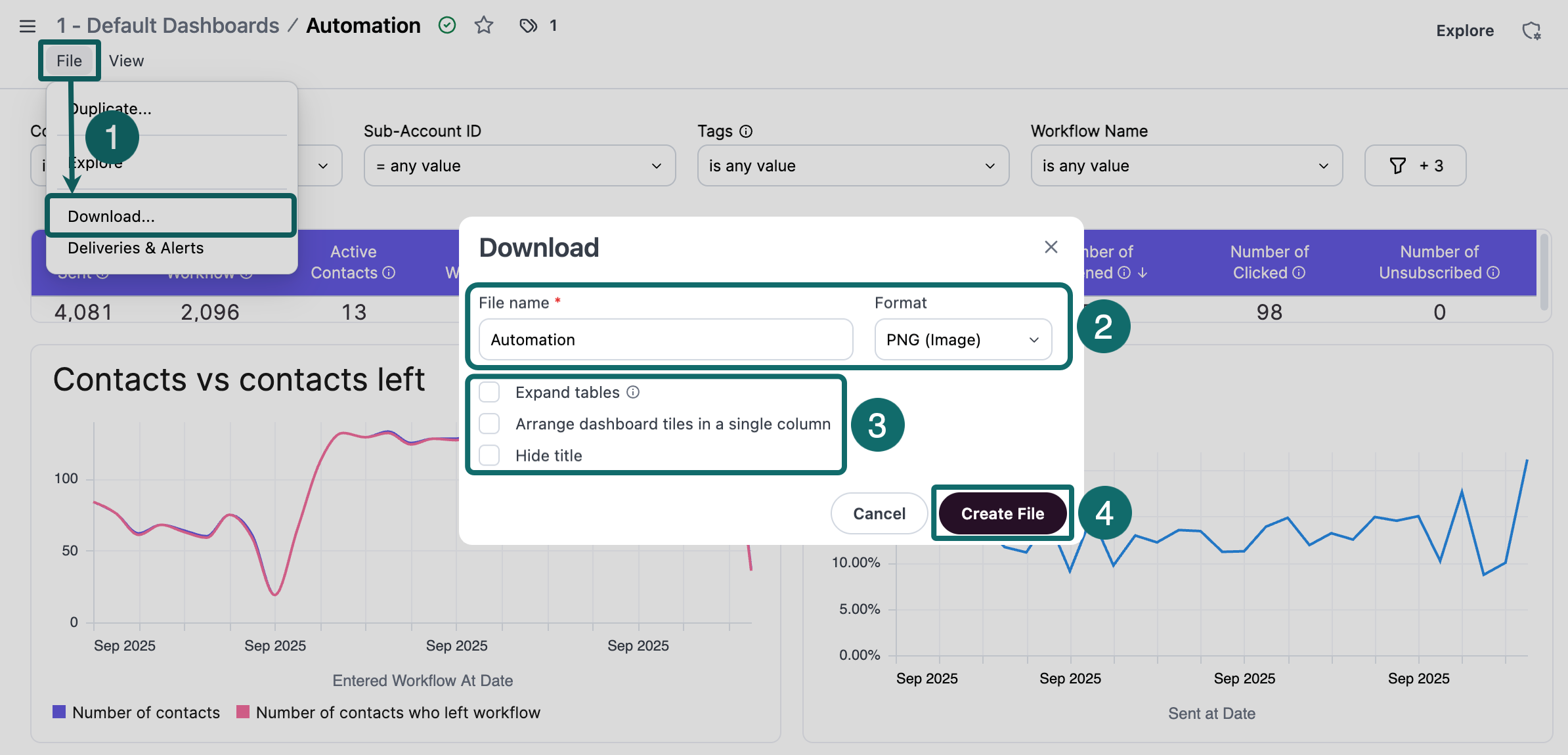Check Arrange dashboard tiles in single column
Image resolution: width=1568 pixels, height=755 pixels.
489,423
